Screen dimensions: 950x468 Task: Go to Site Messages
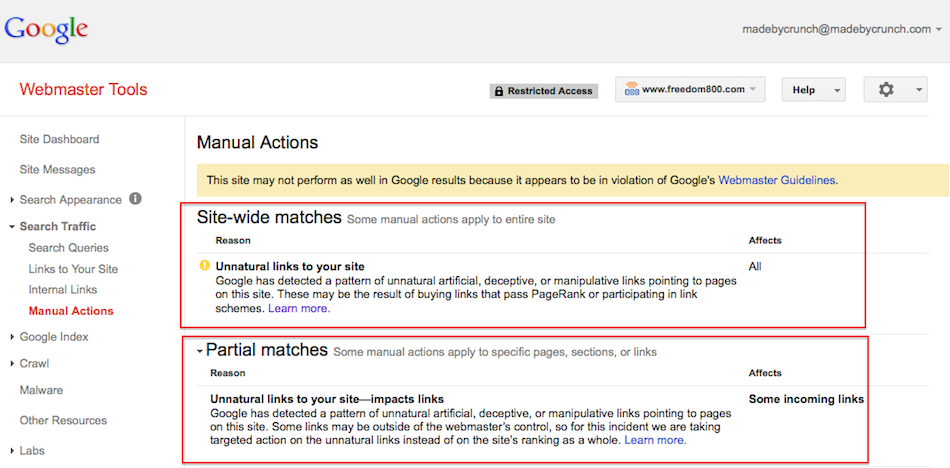(58, 170)
